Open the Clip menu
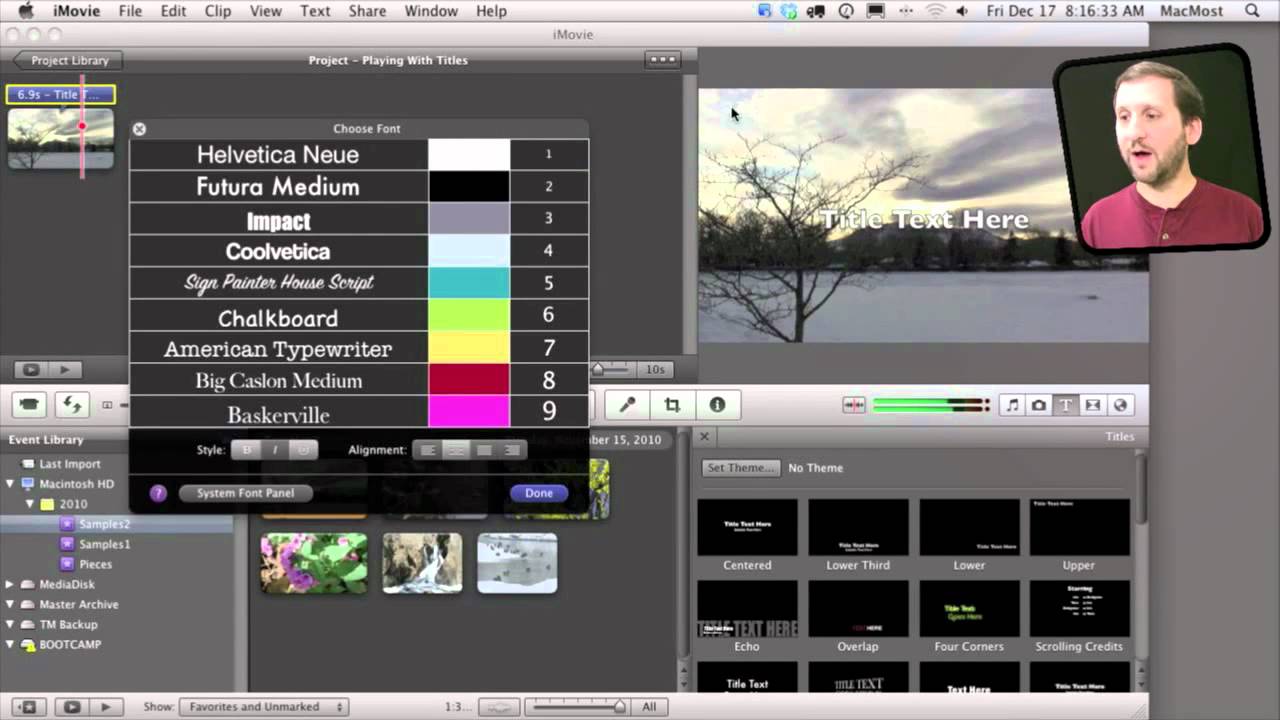The image size is (1280, 720). 217,11
